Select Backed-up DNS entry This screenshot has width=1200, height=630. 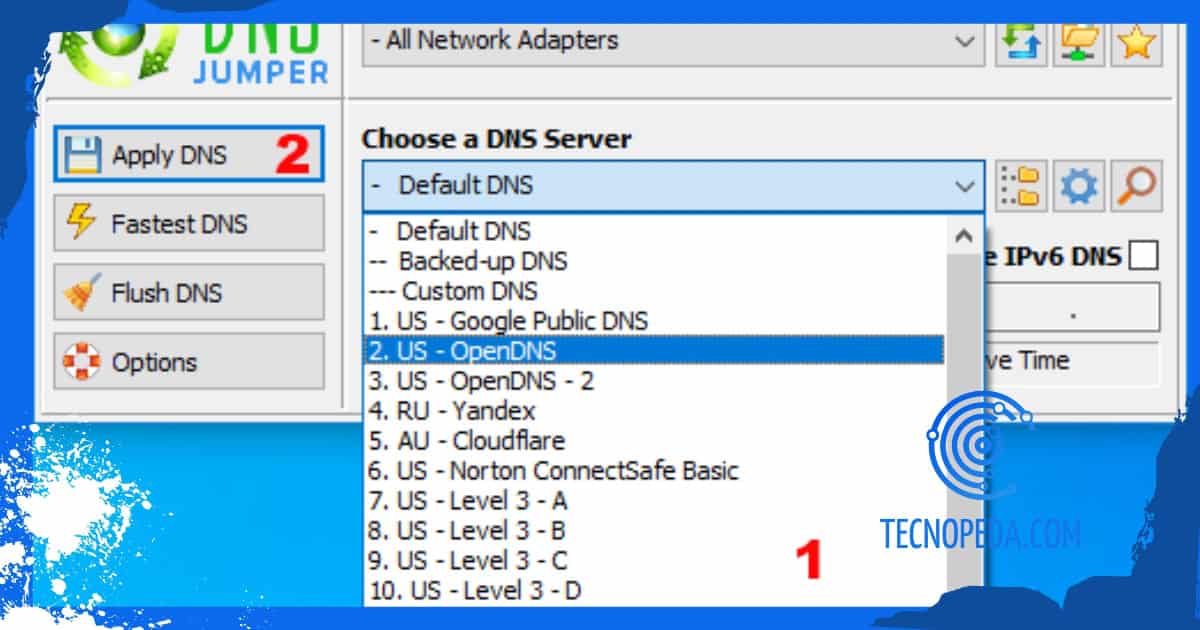pos(654,261)
